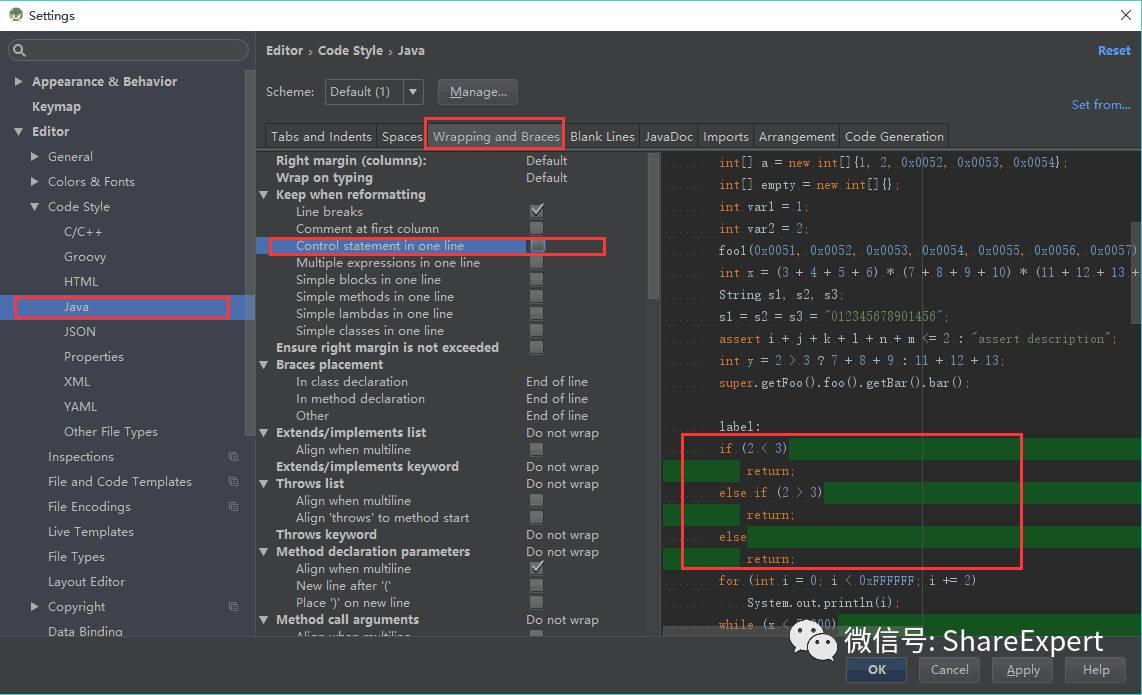Focus the settings search input field

click(128, 50)
